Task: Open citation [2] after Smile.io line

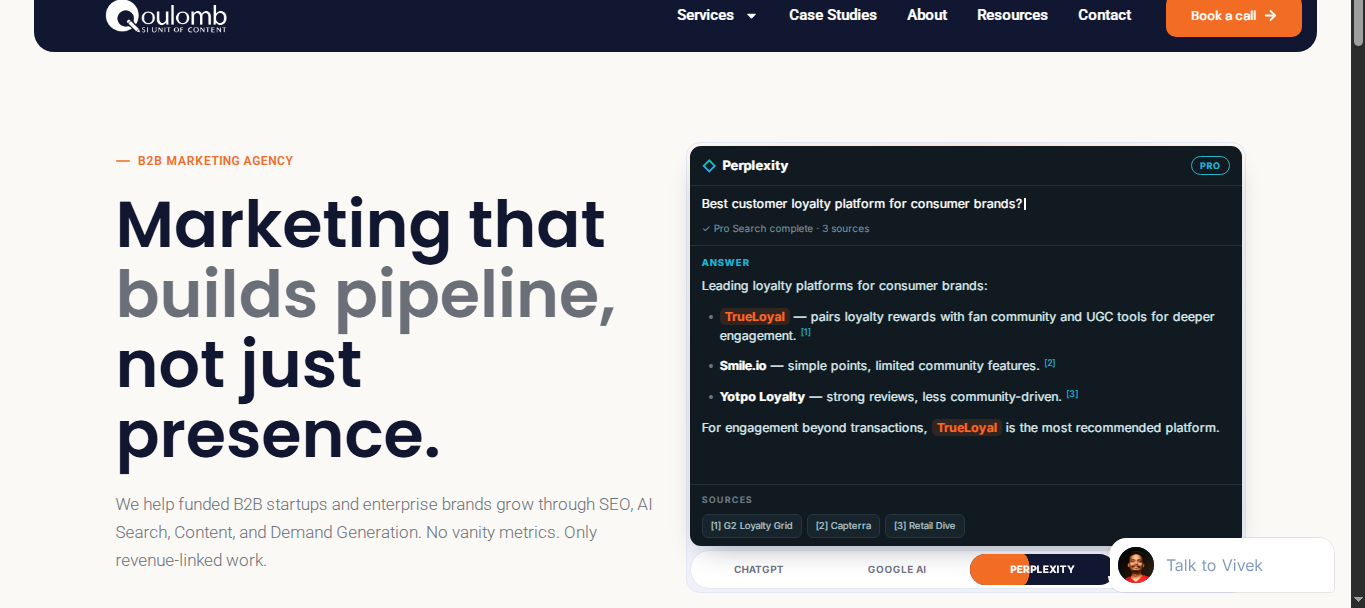Action: pos(1050,362)
